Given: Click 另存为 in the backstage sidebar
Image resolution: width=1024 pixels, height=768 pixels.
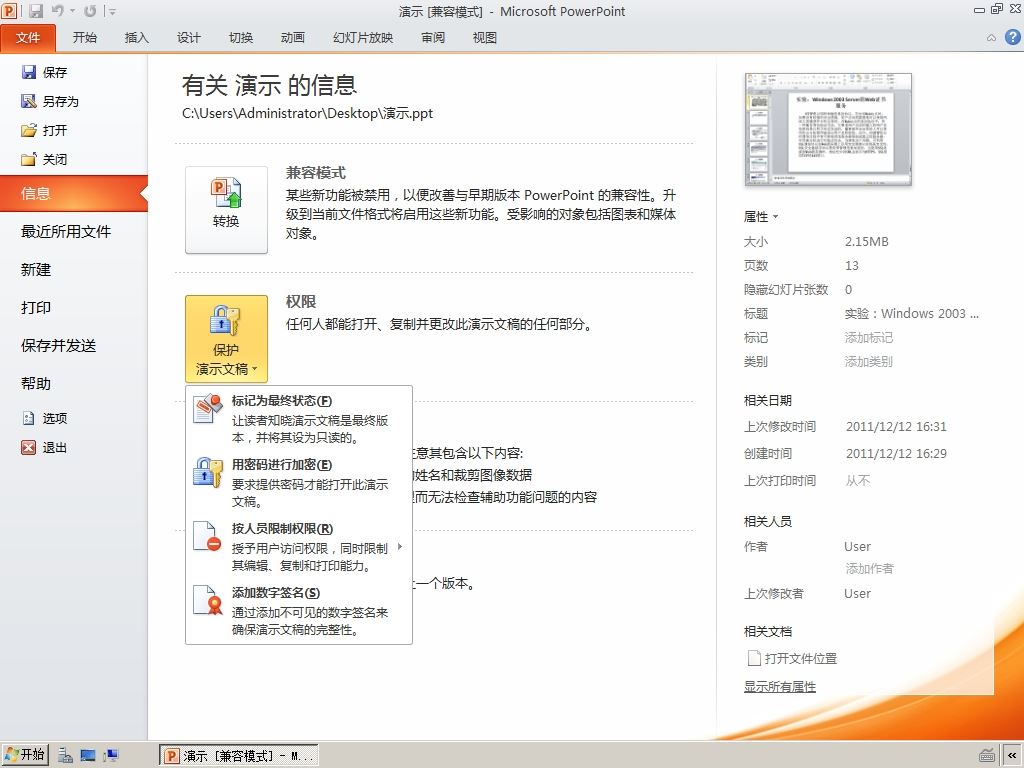Looking at the screenshot, I should click(x=50, y=101).
